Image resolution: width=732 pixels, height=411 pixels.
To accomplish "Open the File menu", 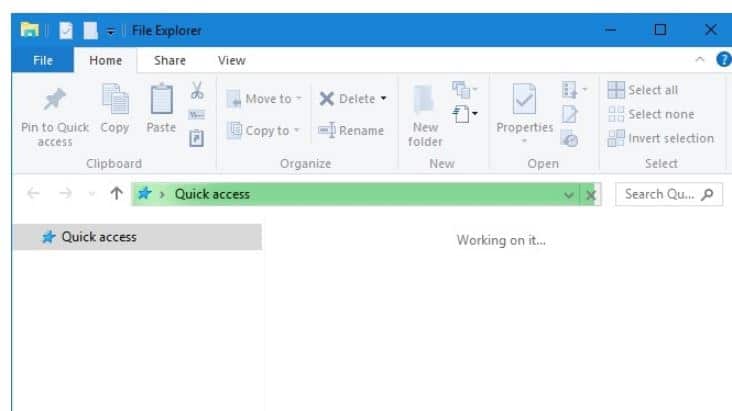I will 43,60.
